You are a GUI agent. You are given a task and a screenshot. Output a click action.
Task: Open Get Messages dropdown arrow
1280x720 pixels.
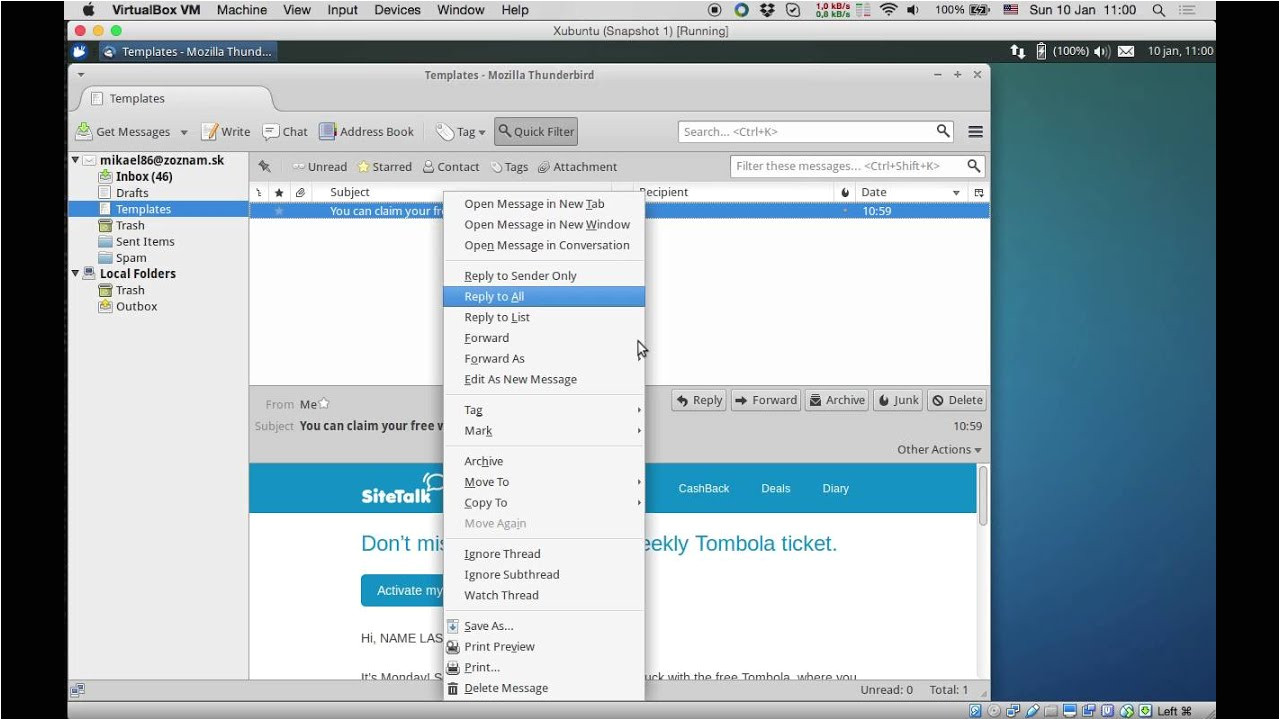(x=184, y=132)
